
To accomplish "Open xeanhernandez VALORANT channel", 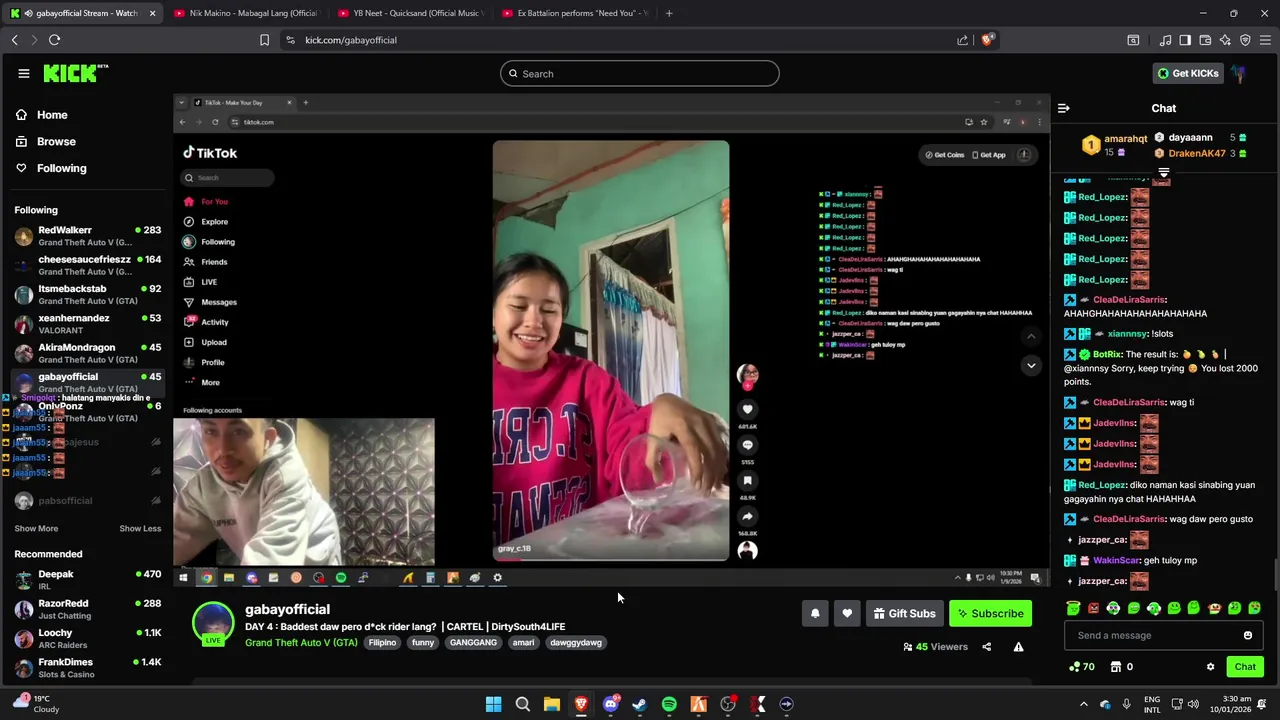I will [88, 324].
